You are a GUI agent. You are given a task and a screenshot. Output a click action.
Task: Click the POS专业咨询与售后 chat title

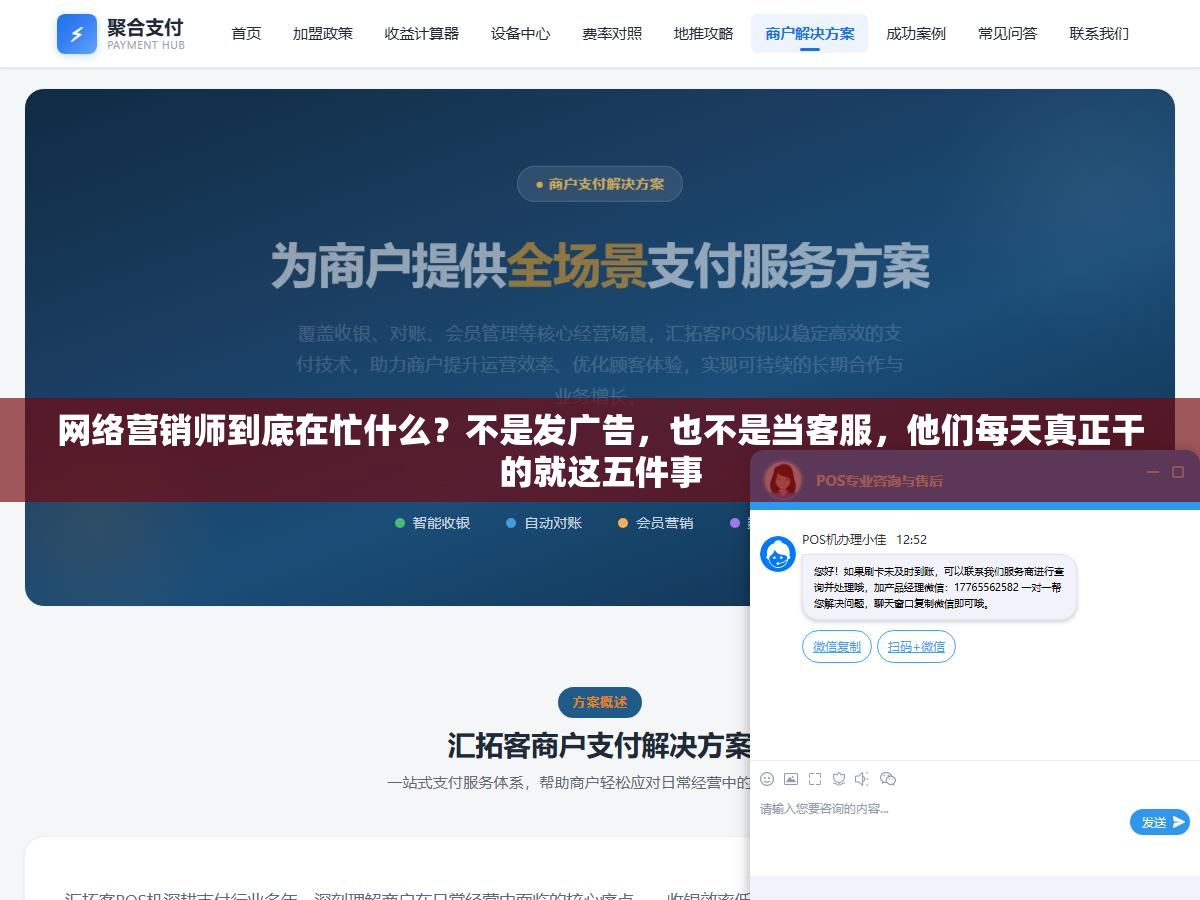coord(879,481)
